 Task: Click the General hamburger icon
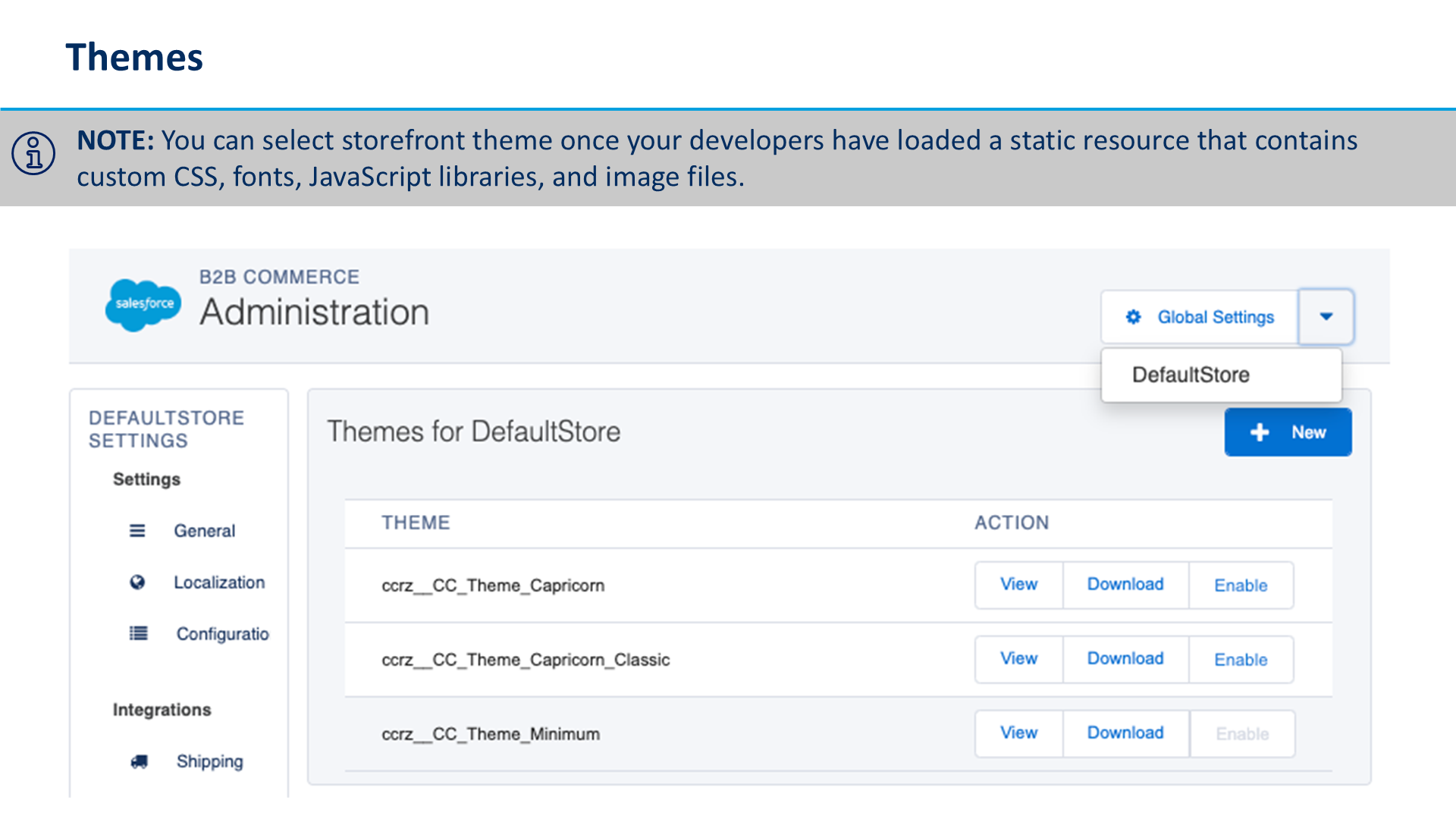coord(137,531)
